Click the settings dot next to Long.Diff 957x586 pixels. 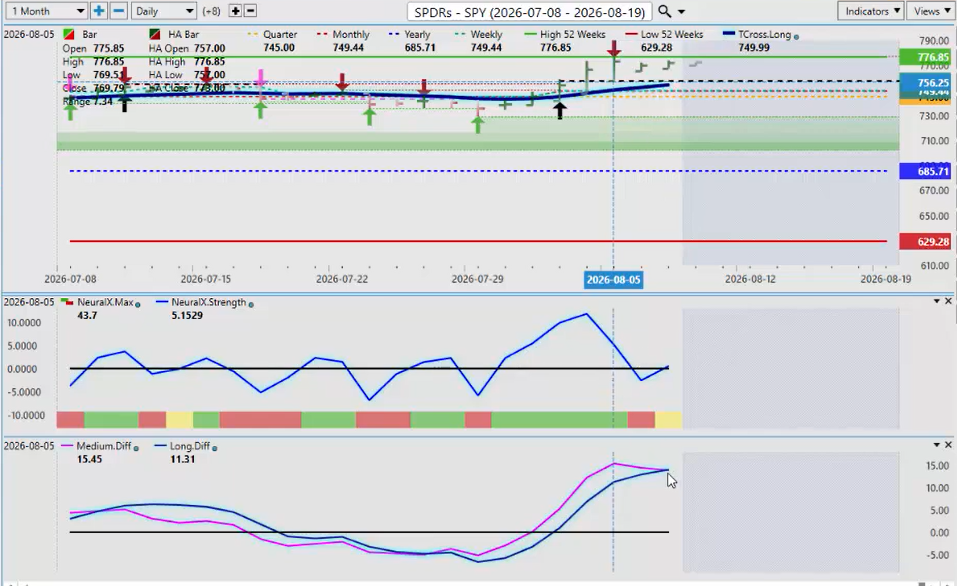pyautogui.click(x=214, y=448)
